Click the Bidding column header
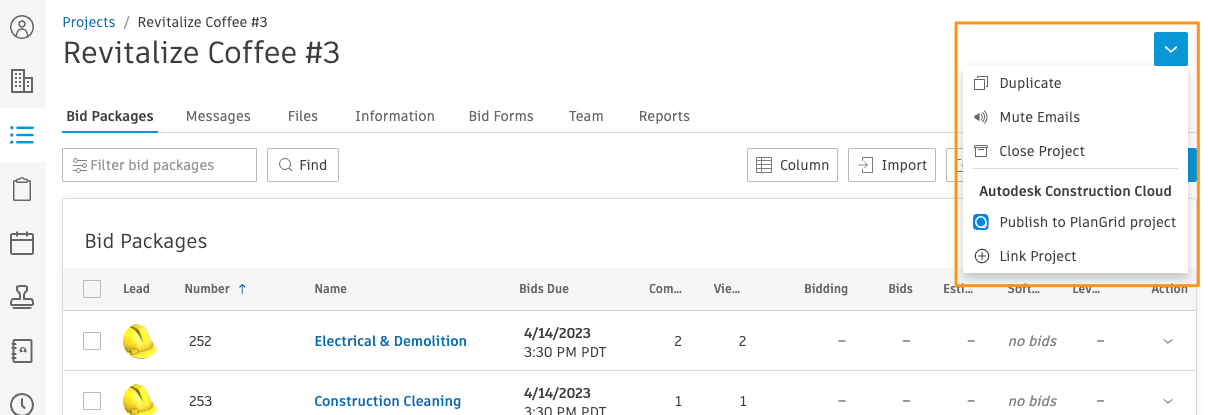This screenshot has width=1208, height=415. click(x=826, y=289)
